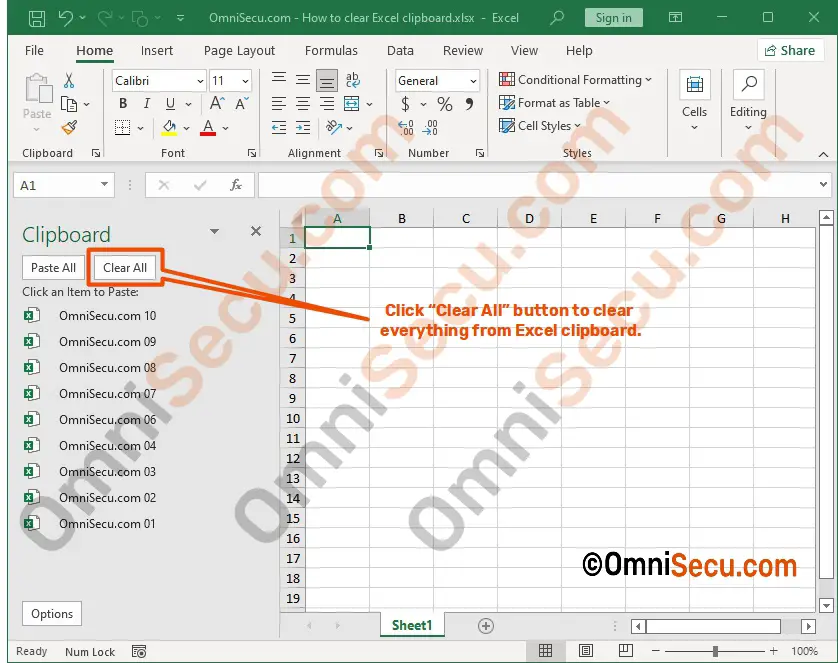Click the Undo arrow icon
Viewport: 838px width, 663px height.
click(x=66, y=18)
